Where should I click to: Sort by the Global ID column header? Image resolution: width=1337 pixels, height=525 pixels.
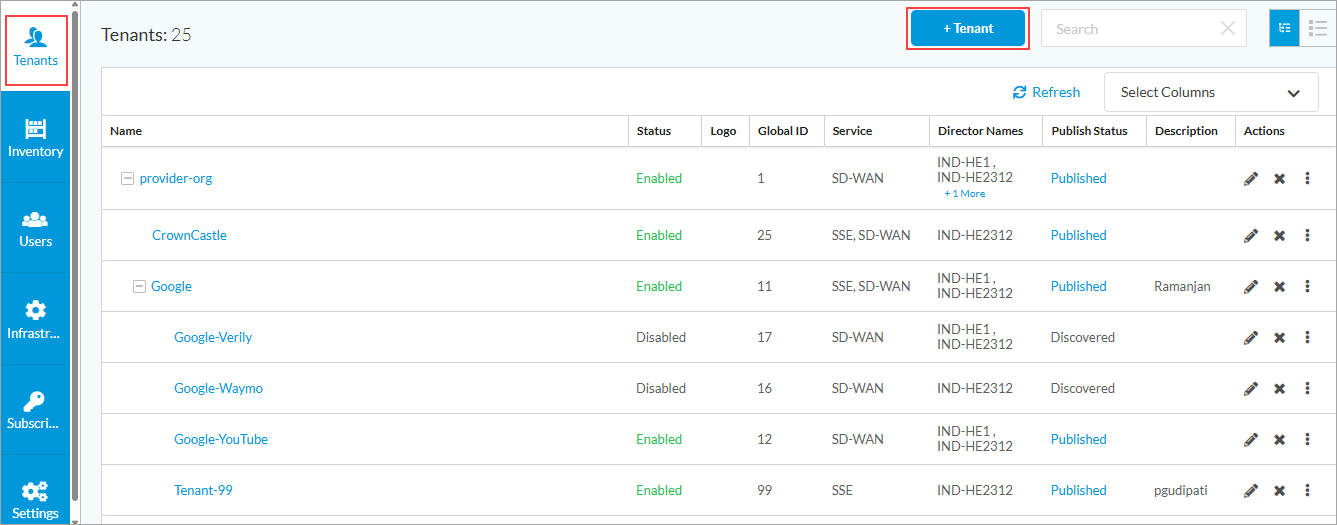(x=782, y=131)
